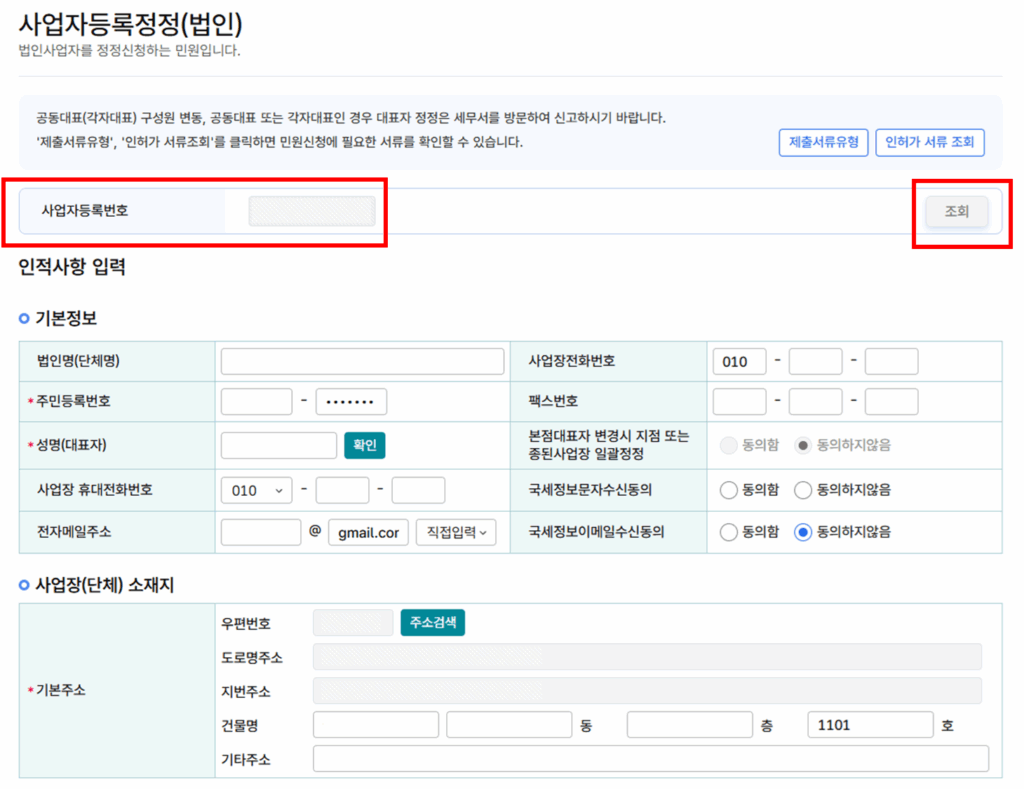Select 동의함 for 국세정보이메일수신동의
This screenshot has width=1024, height=789.
click(x=729, y=532)
